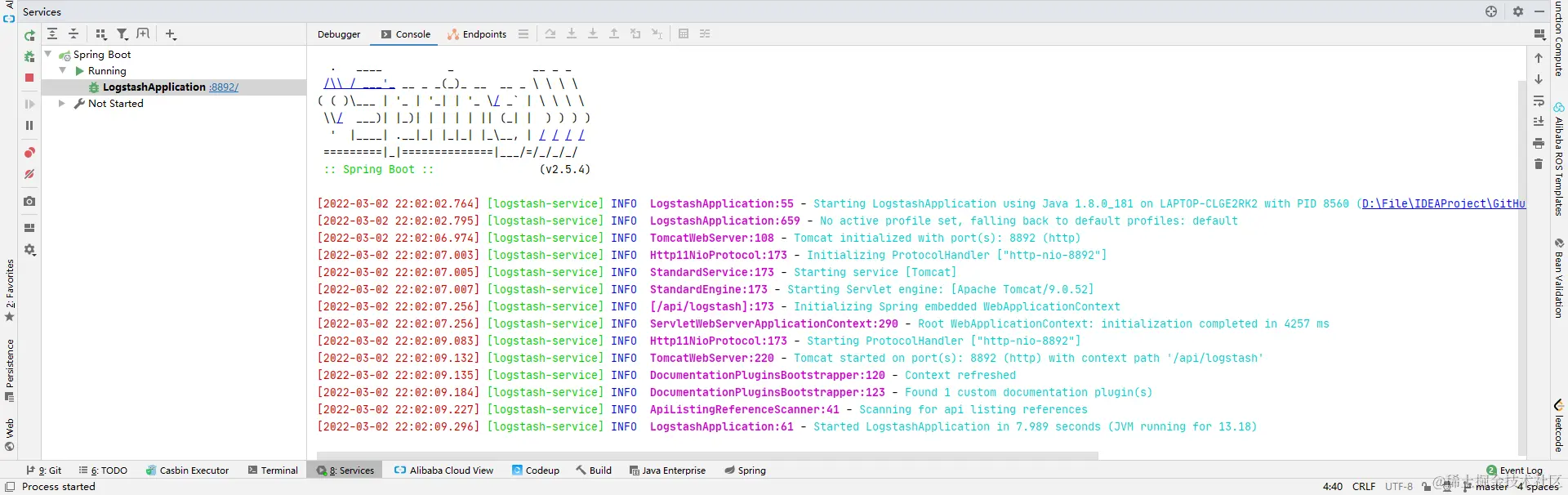Screen dimensions: 1568x495
Task: Click the Step Over icon
Action: 550,33
